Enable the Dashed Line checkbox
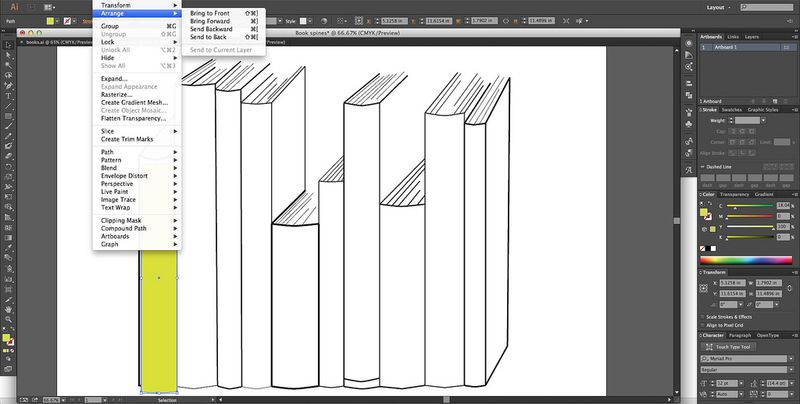800x404 pixels. 702,167
